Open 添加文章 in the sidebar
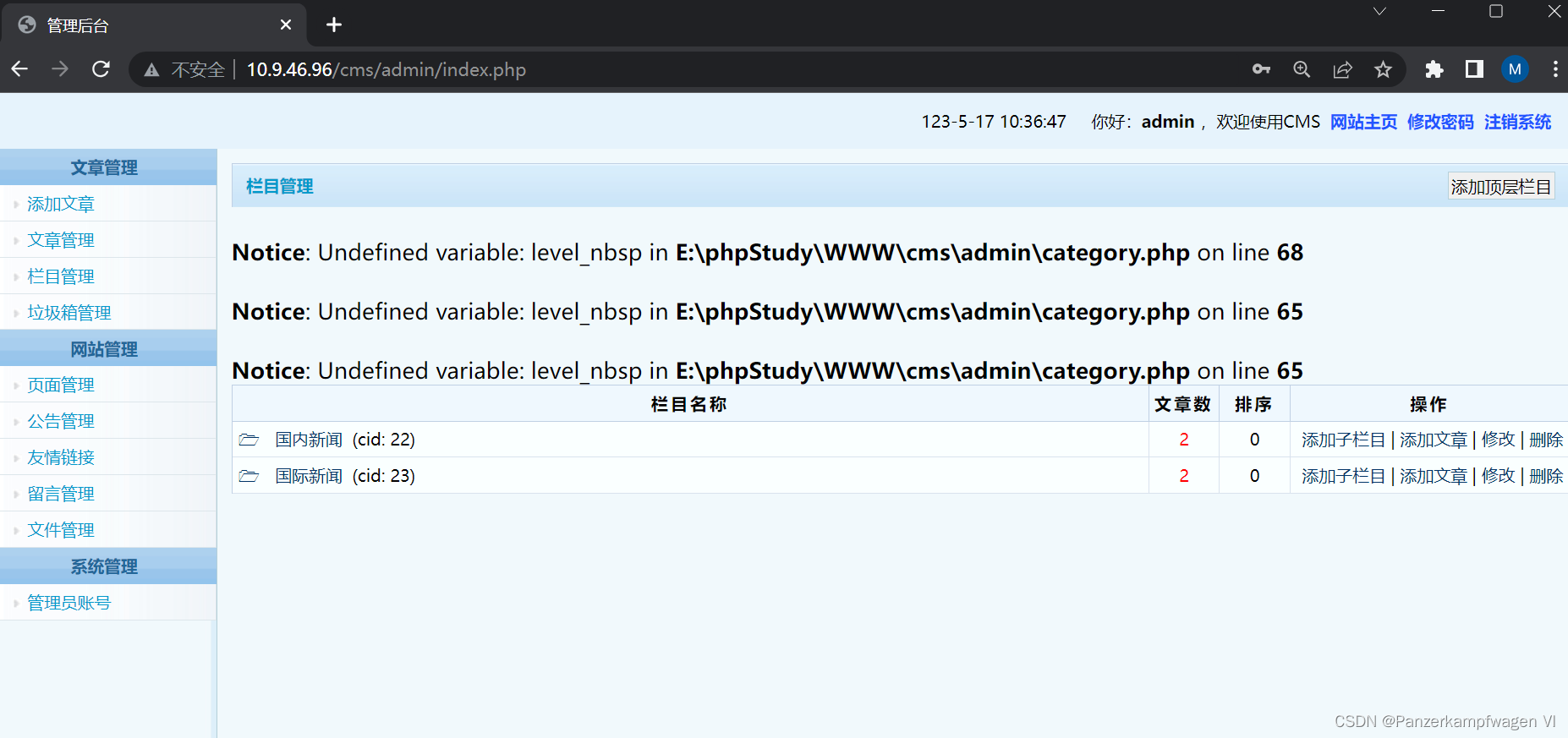Viewport: 1568px width, 738px height. tap(61, 204)
